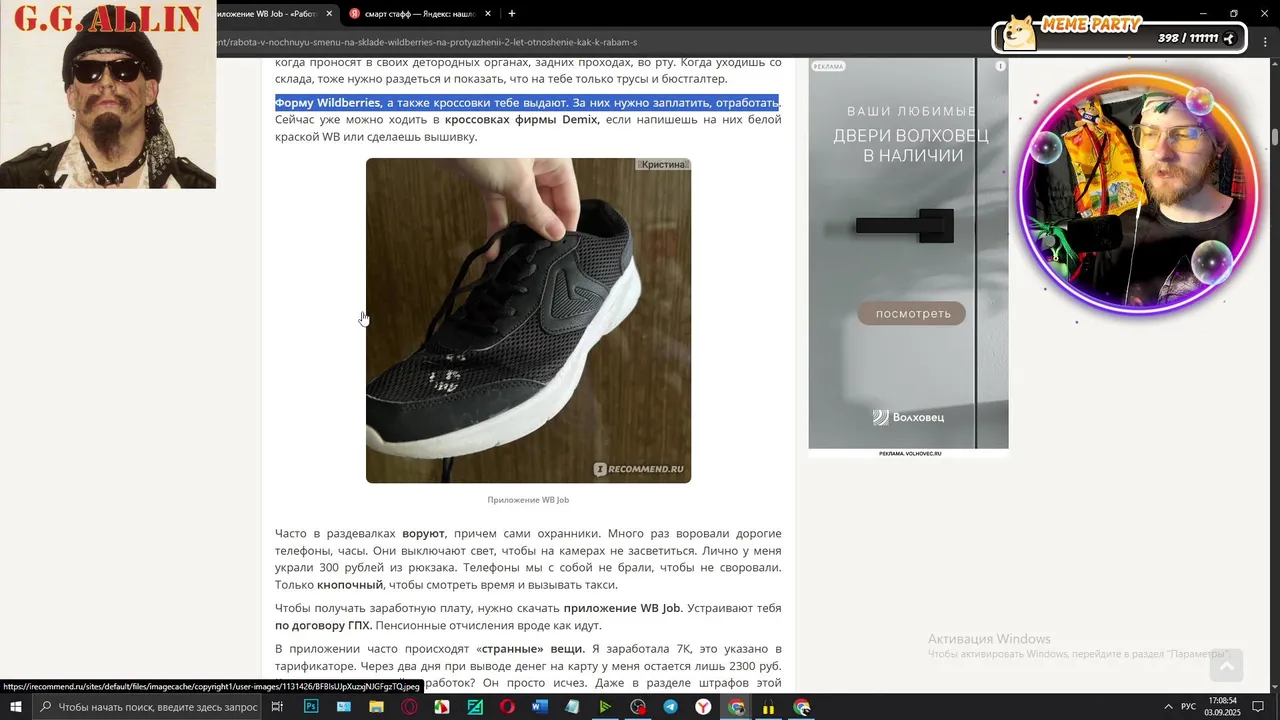Screen dimensions: 1280x720
Task: Open the yellow padlock taskbar app
Action: pos(768,707)
